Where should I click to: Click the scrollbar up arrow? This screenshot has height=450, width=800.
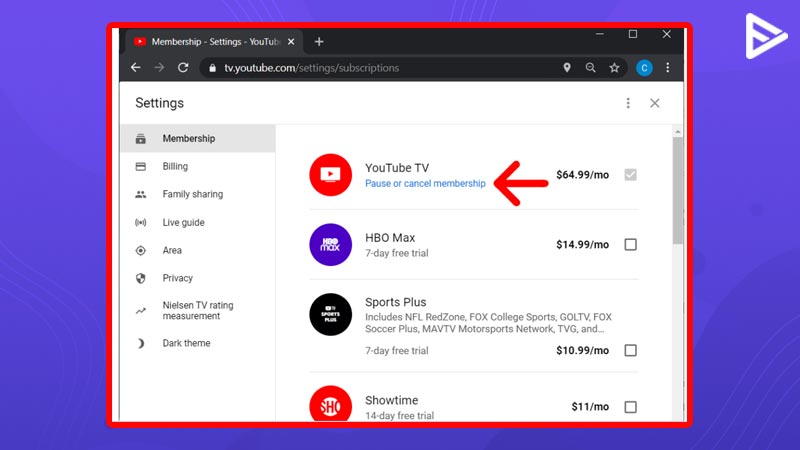point(678,132)
